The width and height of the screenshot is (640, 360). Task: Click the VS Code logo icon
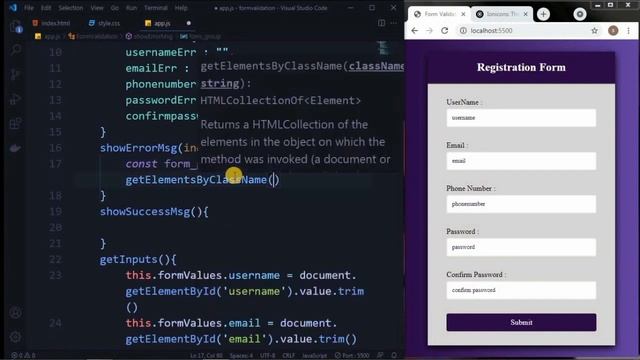coord(13,7)
